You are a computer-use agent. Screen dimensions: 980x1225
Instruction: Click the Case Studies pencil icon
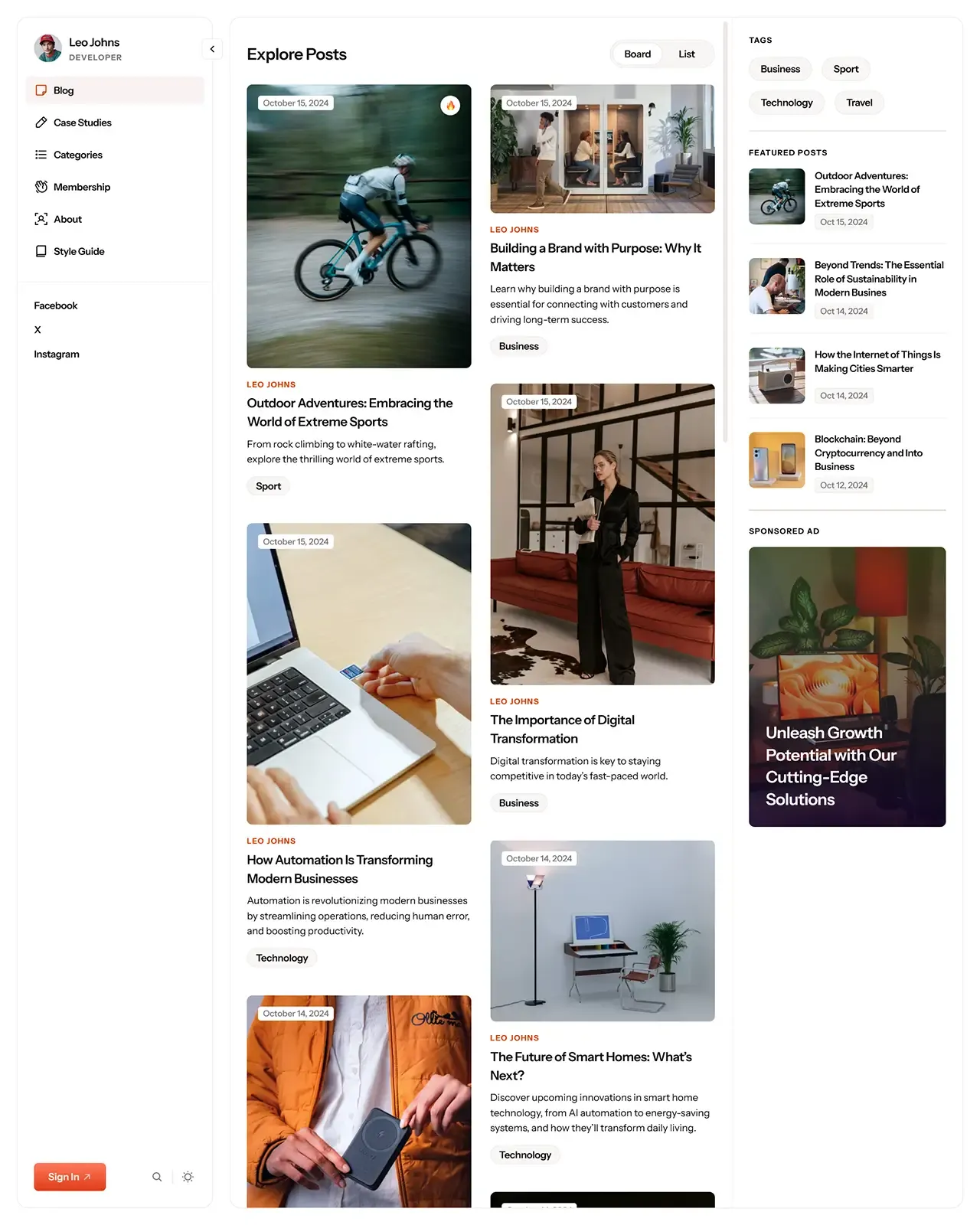click(41, 122)
